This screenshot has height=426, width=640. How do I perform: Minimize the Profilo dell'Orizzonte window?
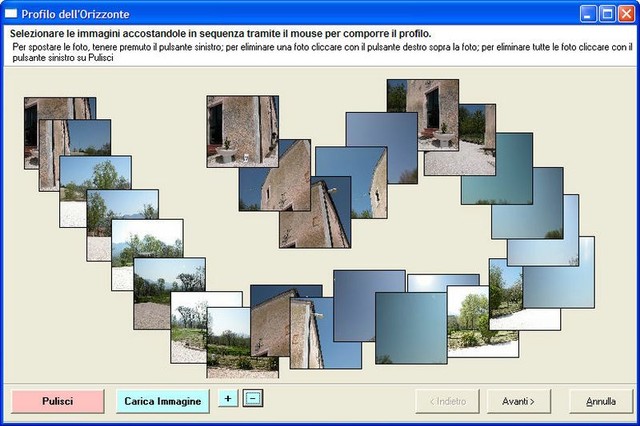click(x=588, y=14)
